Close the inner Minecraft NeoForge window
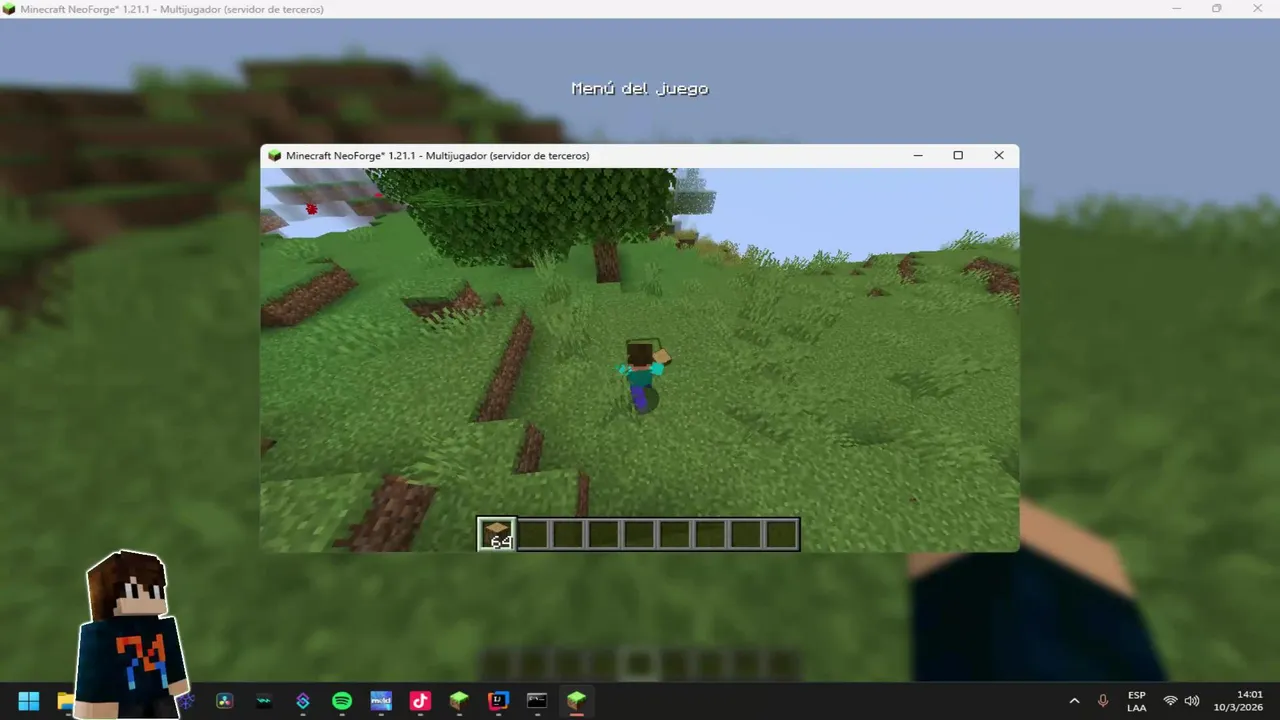Screen dimensions: 1280x720 click(x=998, y=156)
